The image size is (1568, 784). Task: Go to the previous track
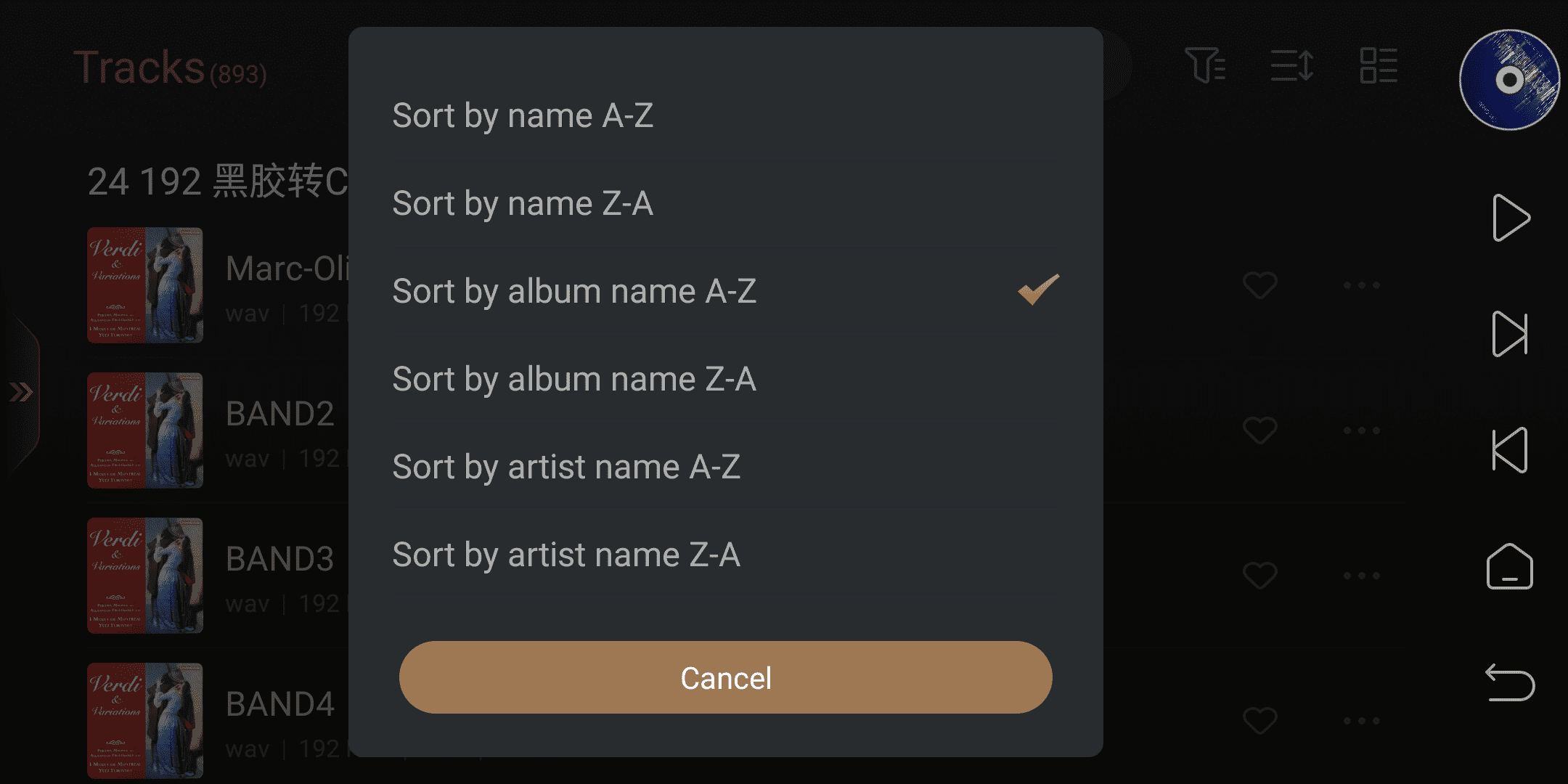pyautogui.click(x=1510, y=451)
